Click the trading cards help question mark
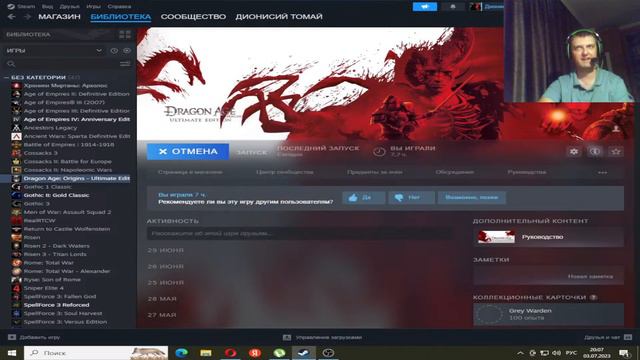This screenshot has width=640, height=360. tap(593, 298)
